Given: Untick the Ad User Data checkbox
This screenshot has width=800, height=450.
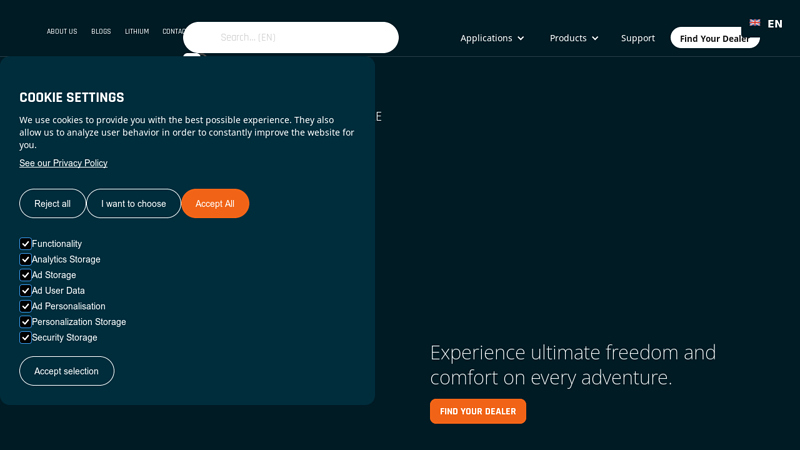Looking at the screenshot, I should click(x=26, y=290).
